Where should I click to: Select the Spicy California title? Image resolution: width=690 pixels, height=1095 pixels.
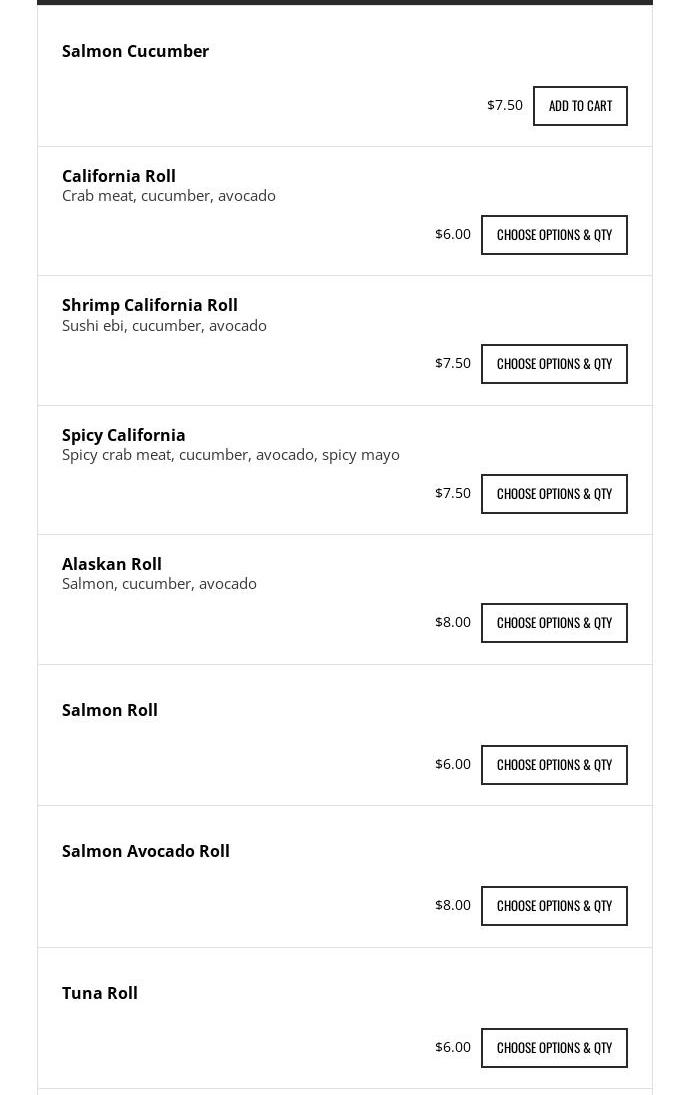(124, 435)
